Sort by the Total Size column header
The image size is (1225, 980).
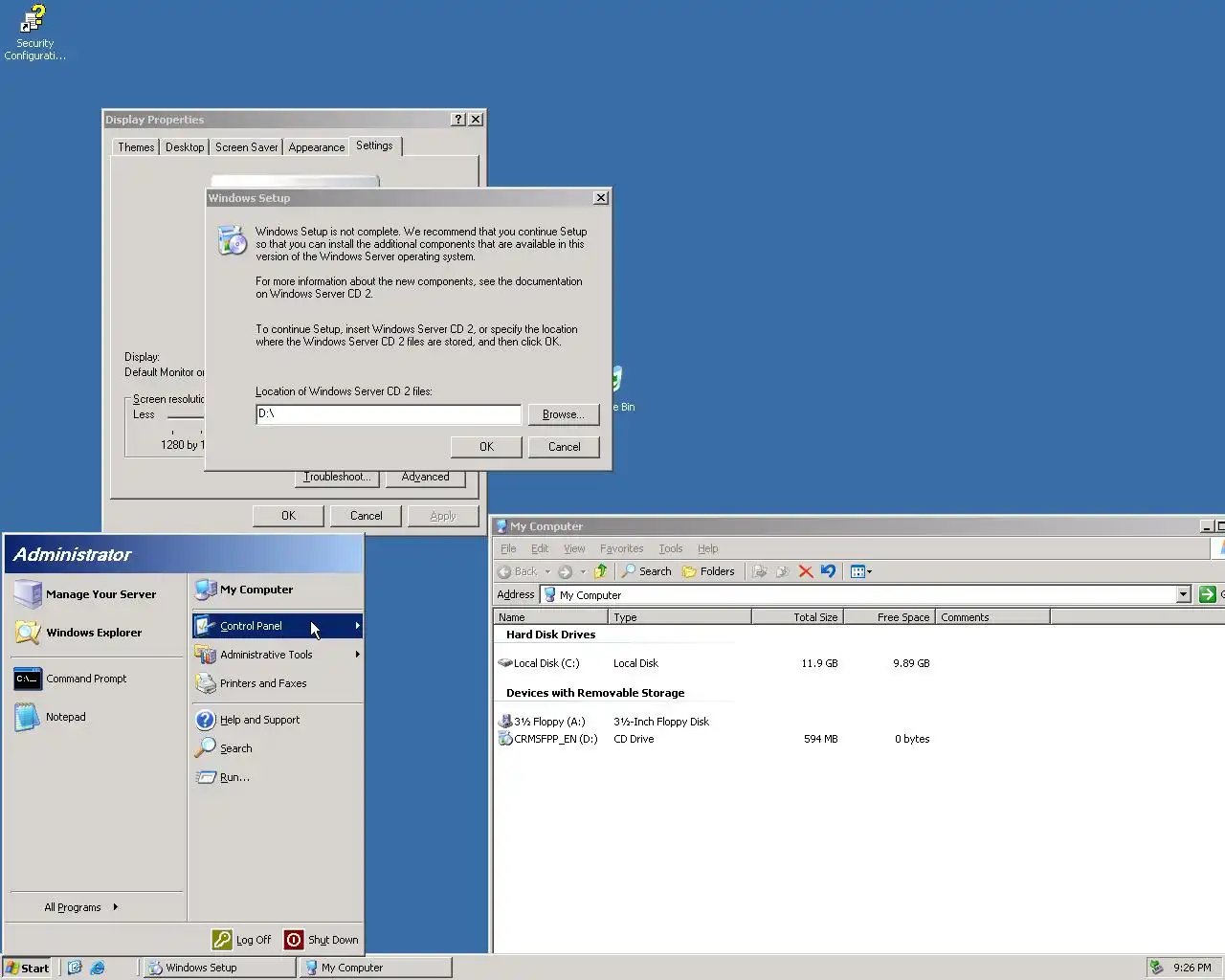tap(796, 617)
